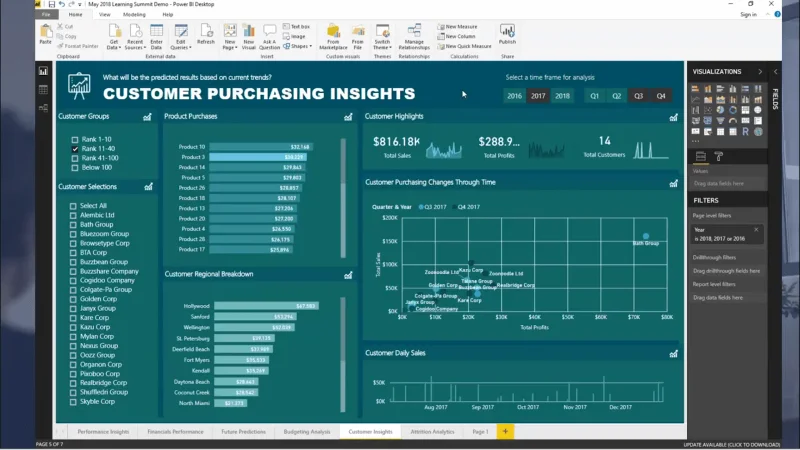Open Recent Sources

point(135,37)
